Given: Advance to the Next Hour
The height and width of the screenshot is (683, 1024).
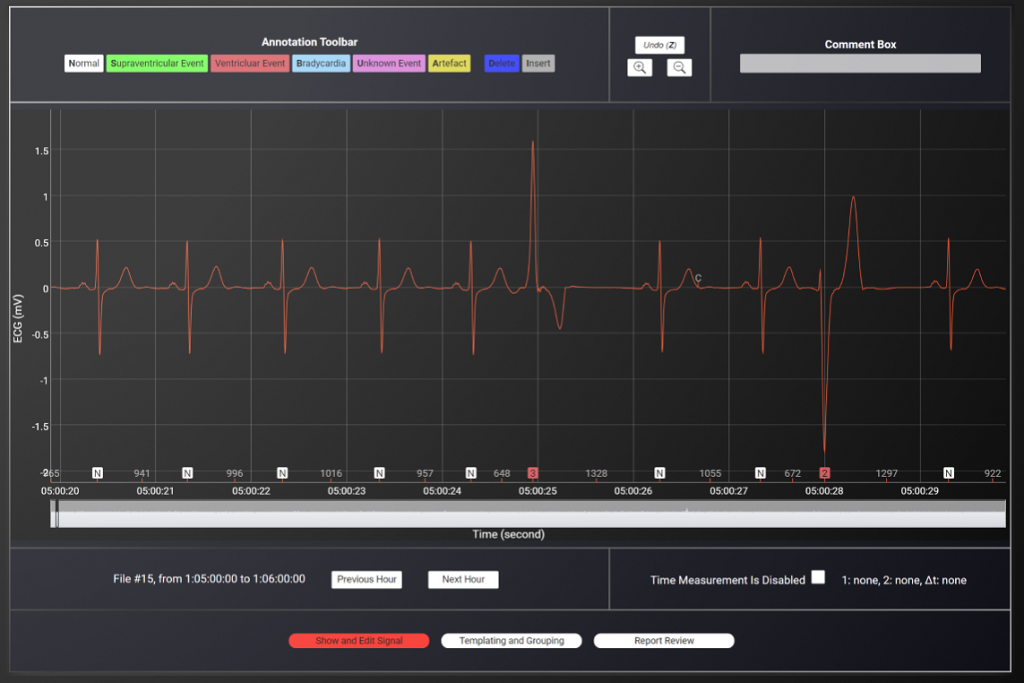Looking at the screenshot, I should 463,580.
